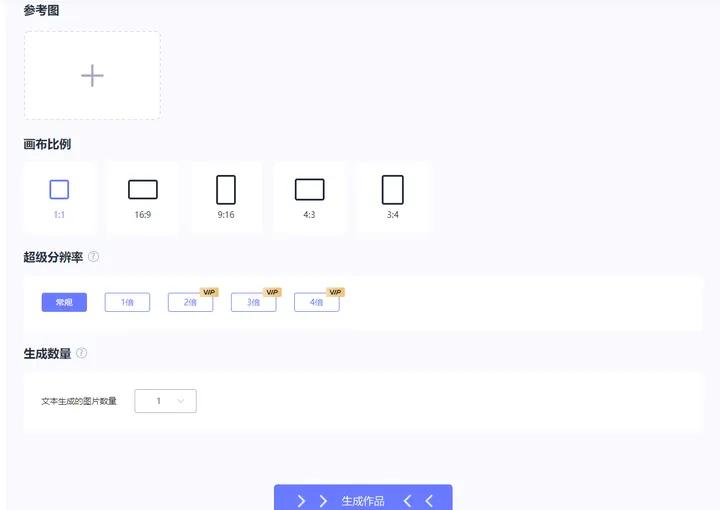The height and width of the screenshot is (510, 720).
Task: Click the VIP badge on 4倍 option
Action: point(335,292)
